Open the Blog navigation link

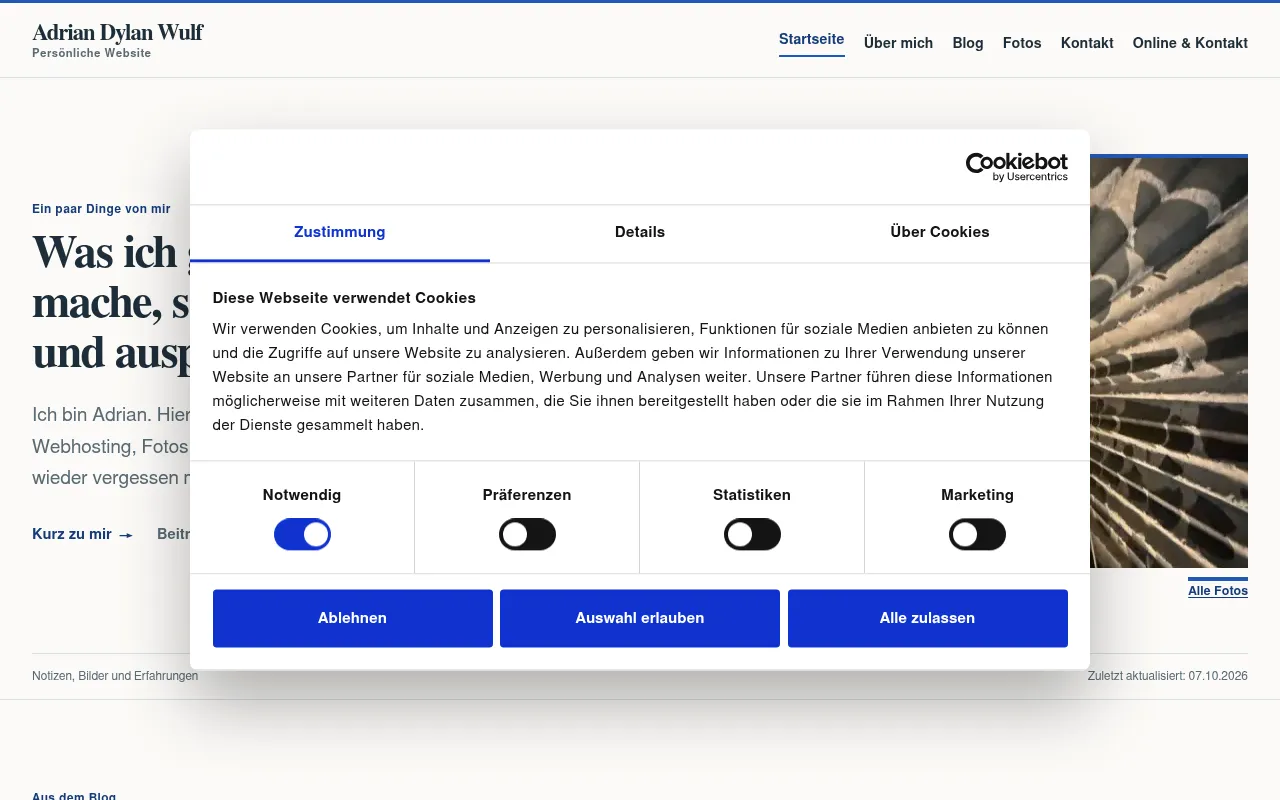pyautogui.click(x=968, y=43)
